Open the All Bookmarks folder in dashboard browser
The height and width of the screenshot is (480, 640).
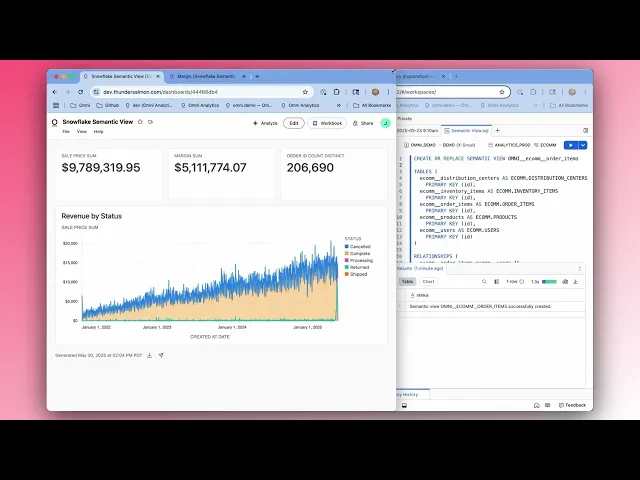pyautogui.click(x=372, y=105)
